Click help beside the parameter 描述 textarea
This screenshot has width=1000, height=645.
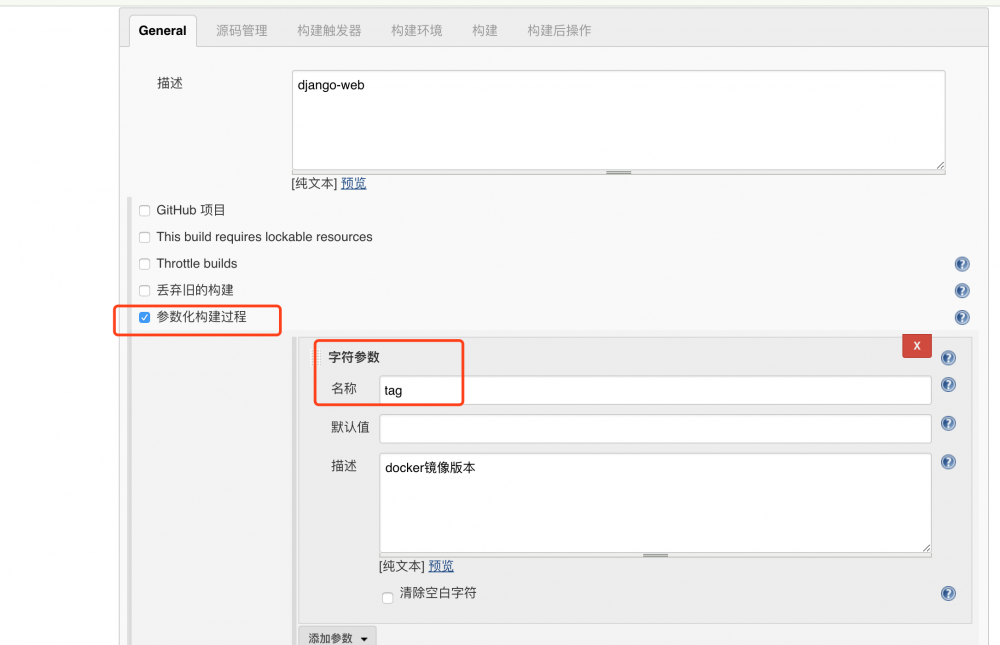coord(948,461)
